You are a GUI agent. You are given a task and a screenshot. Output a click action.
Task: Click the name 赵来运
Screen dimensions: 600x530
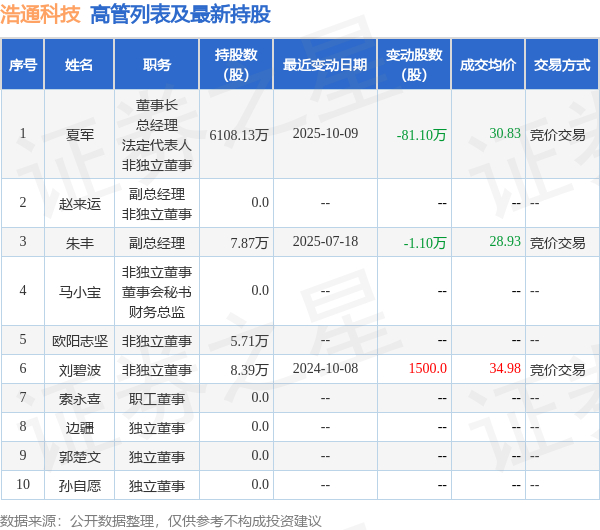coord(80,204)
